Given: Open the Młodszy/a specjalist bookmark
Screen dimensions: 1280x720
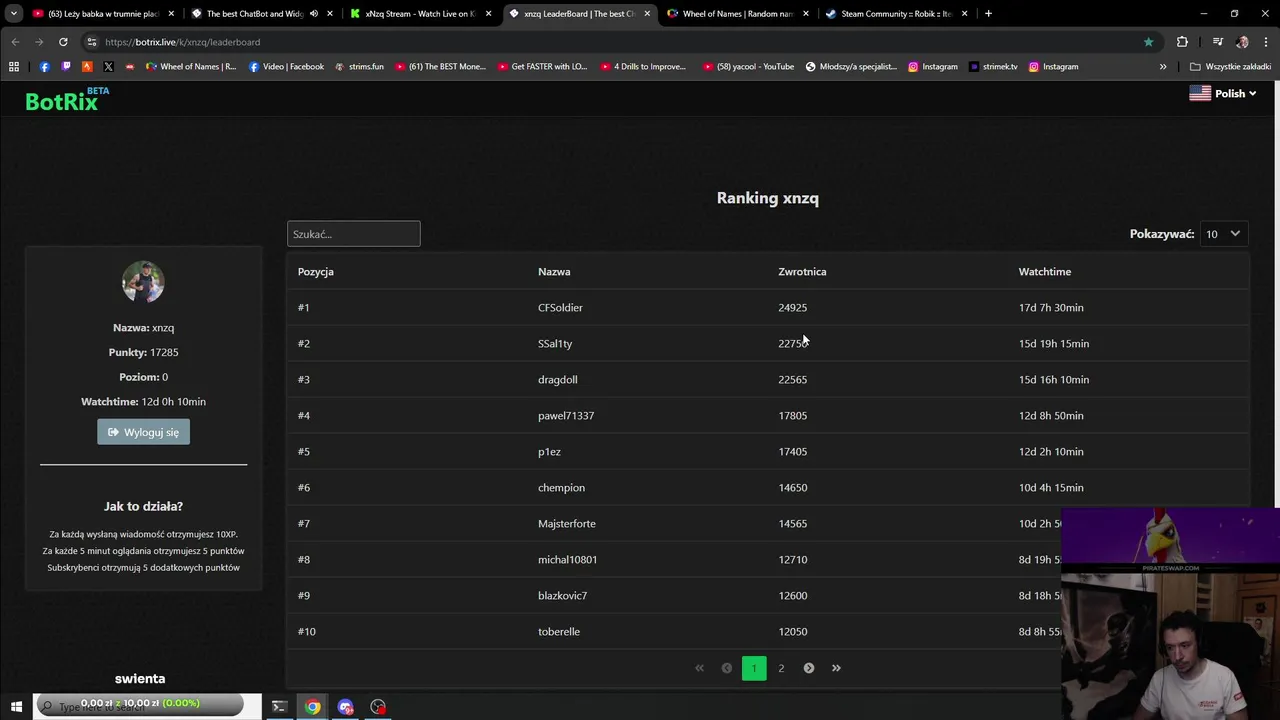Looking at the screenshot, I should [x=851, y=67].
